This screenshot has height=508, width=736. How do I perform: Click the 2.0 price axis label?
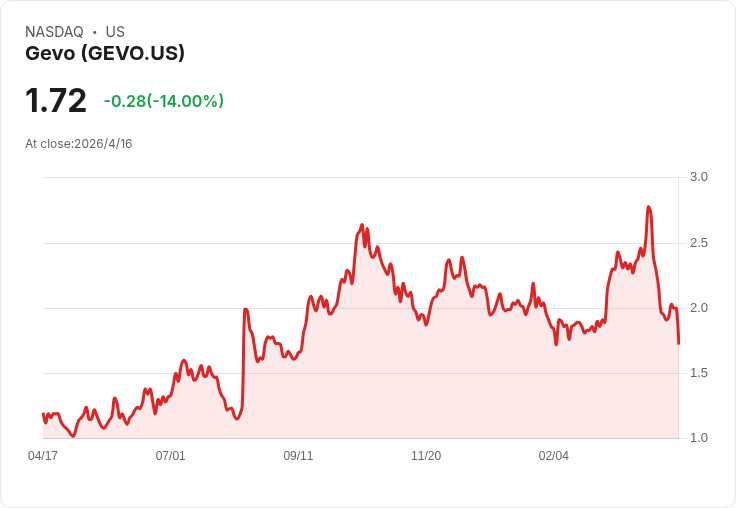699,308
